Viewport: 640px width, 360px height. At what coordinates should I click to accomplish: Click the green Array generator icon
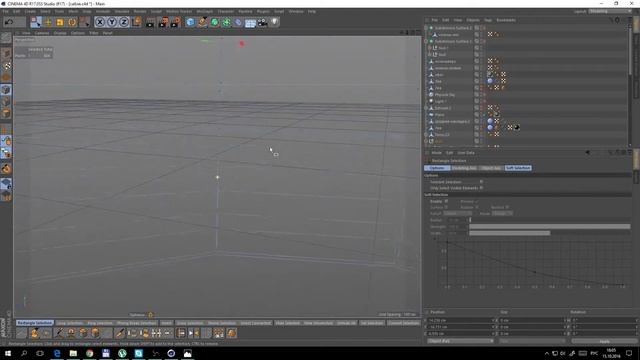coord(226,22)
